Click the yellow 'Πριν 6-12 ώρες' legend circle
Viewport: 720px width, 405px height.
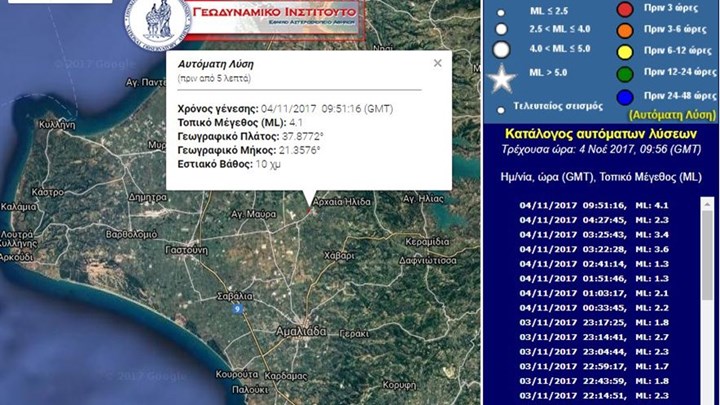point(625,52)
